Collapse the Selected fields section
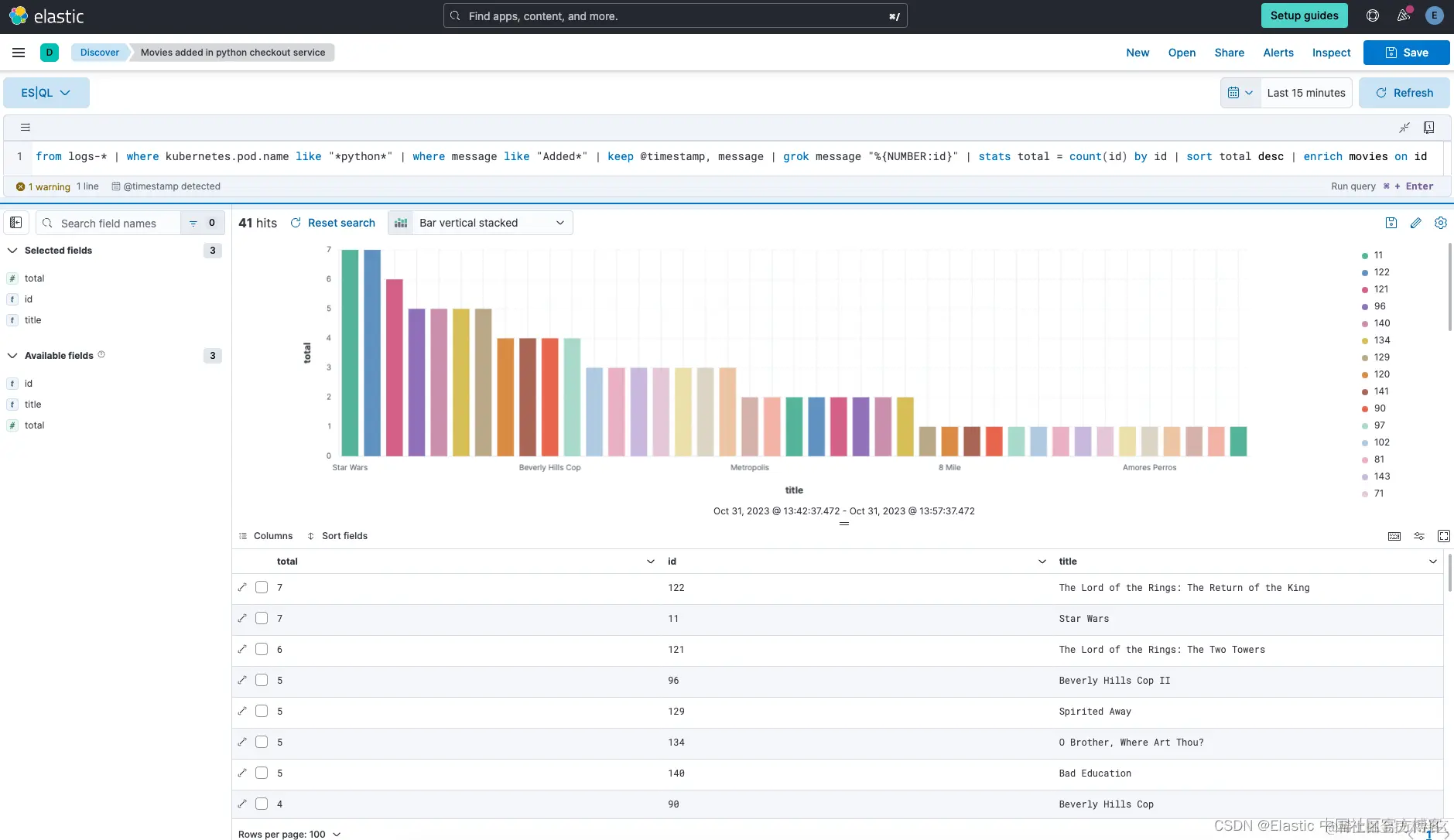1454x840 pixels. [x=12, y=251]
